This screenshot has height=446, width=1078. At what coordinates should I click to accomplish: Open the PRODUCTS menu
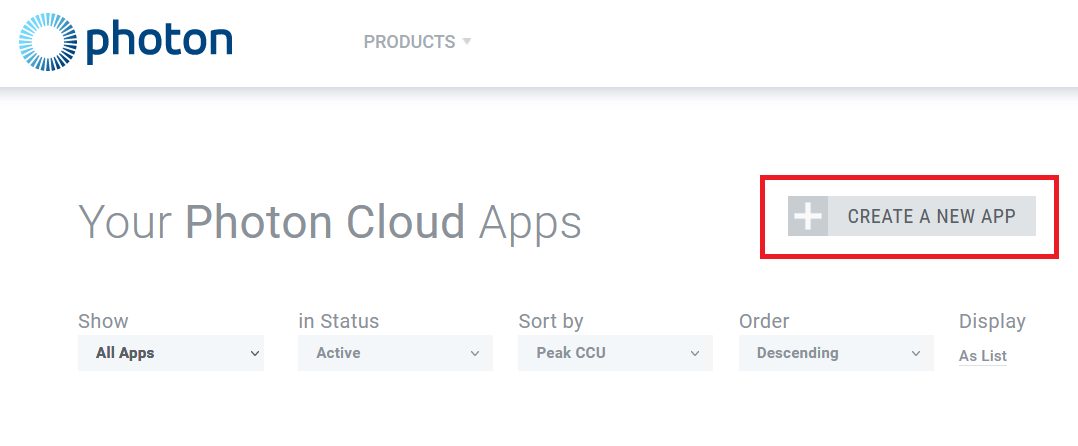tap(409, 42)
